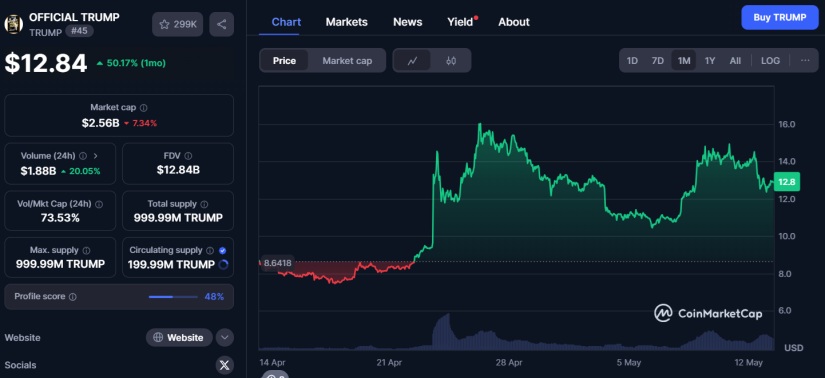Image resolution: width=825 pixels, height=378 pixels.
Task: Select the Price toggle
Action: tap(284, 61)
